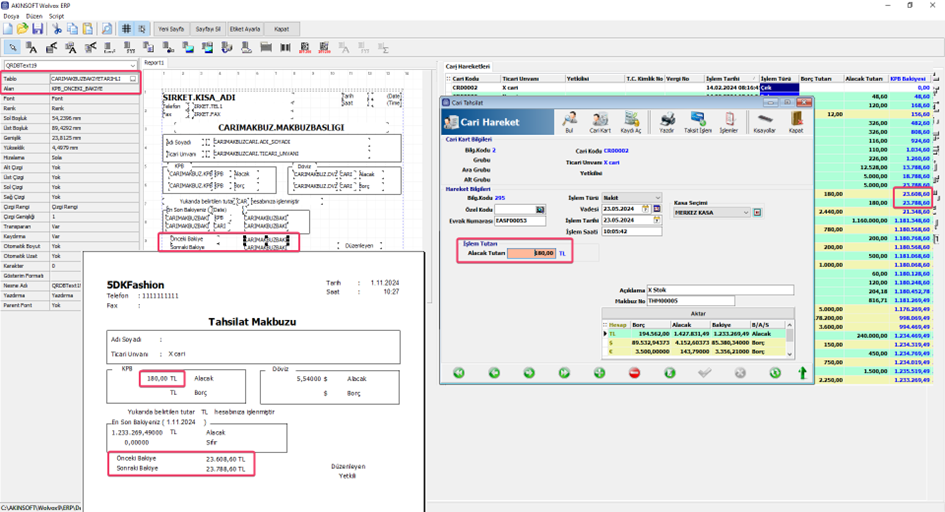
Task: Click the Makbuz No field
Action: coord(691,301)
